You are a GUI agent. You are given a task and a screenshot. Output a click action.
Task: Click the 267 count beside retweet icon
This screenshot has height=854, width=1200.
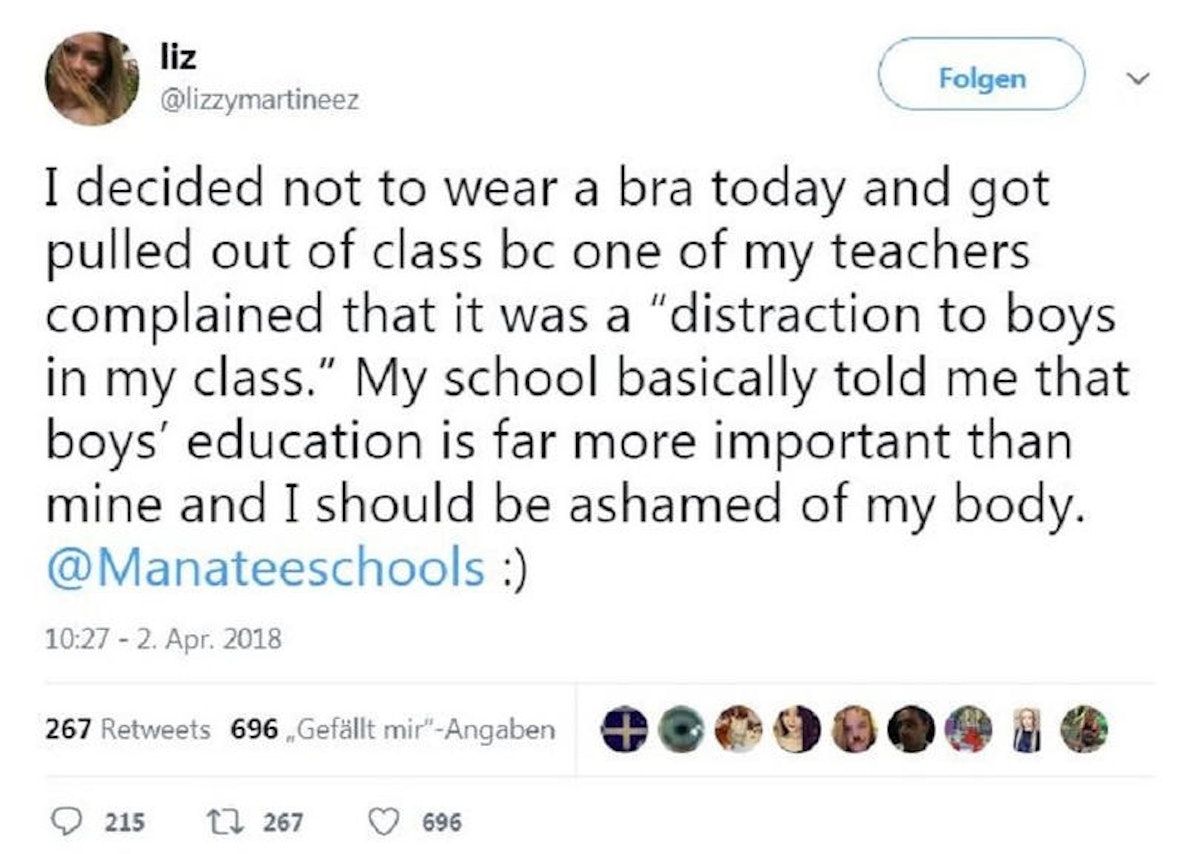point(285,822)
